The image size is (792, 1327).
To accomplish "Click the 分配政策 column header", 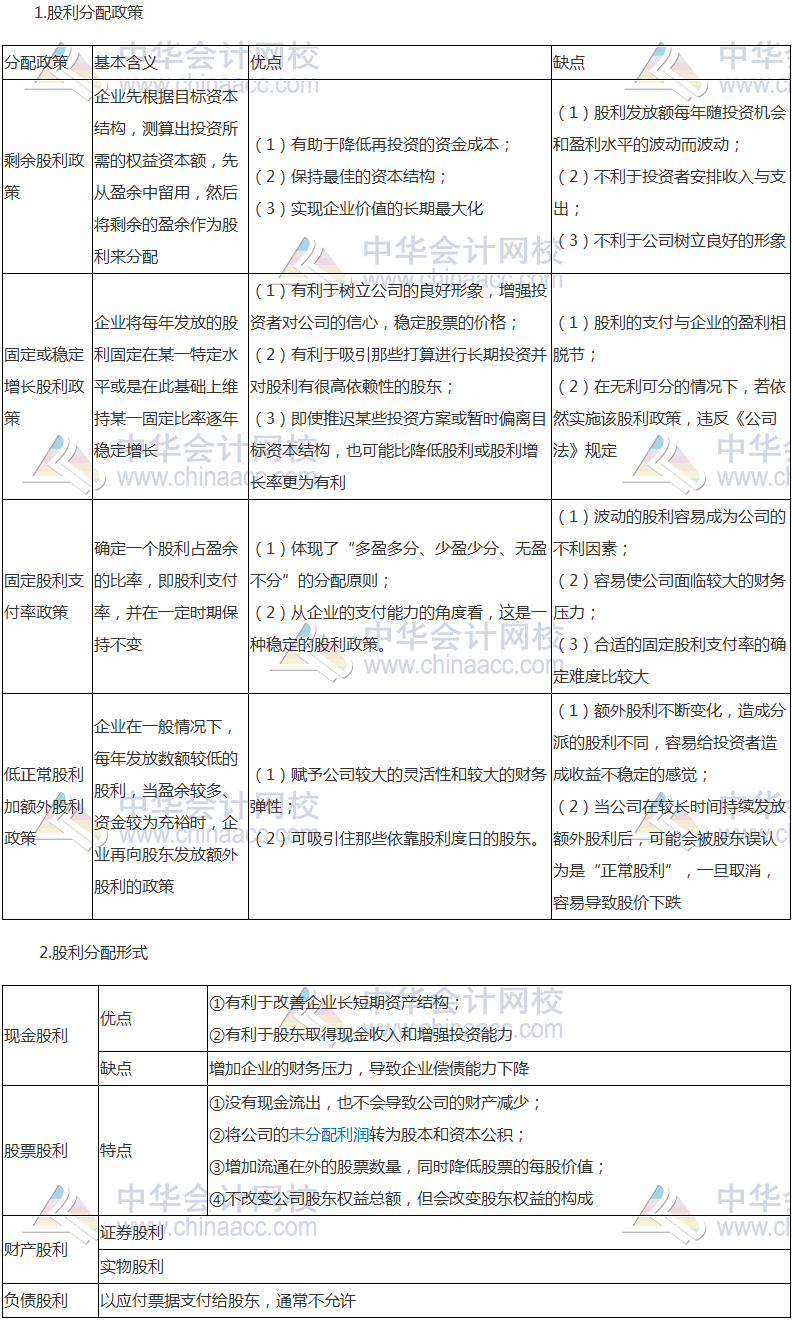I will coord(36,62).
